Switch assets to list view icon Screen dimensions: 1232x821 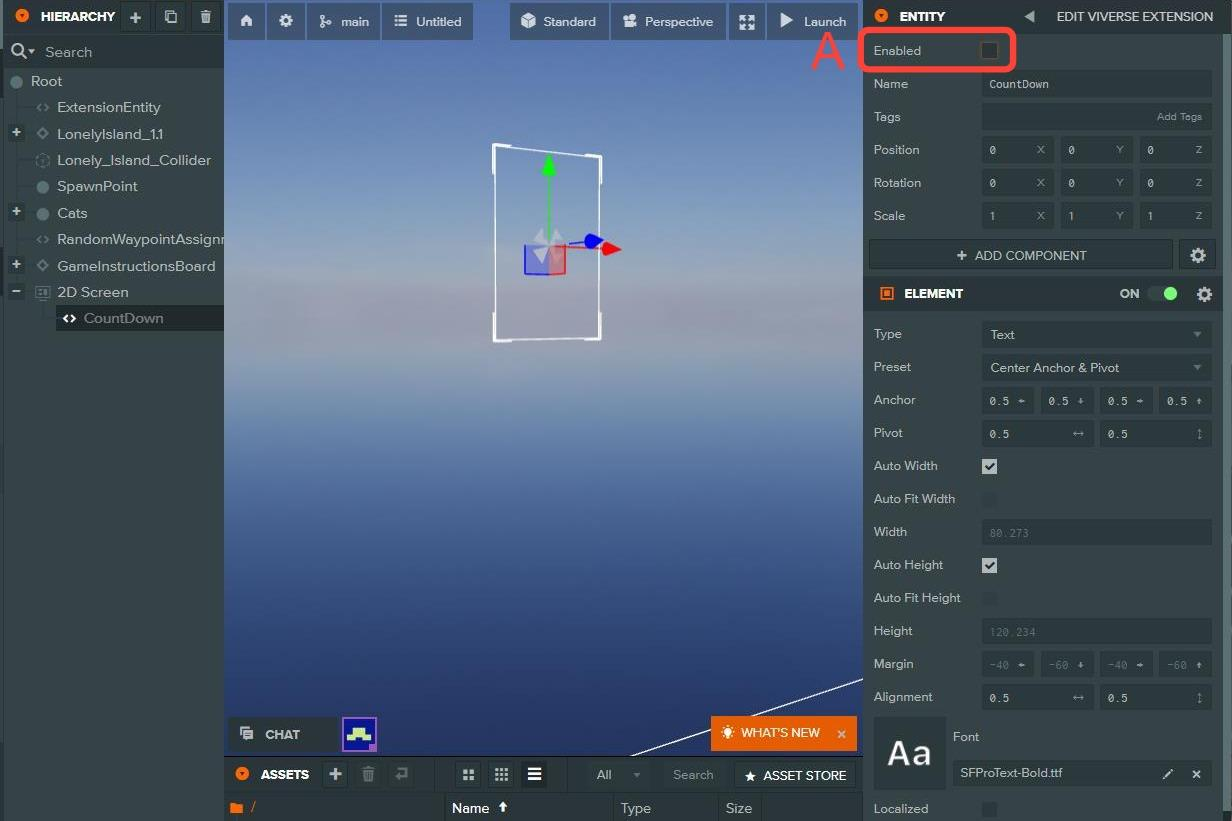tap(534, 775)
